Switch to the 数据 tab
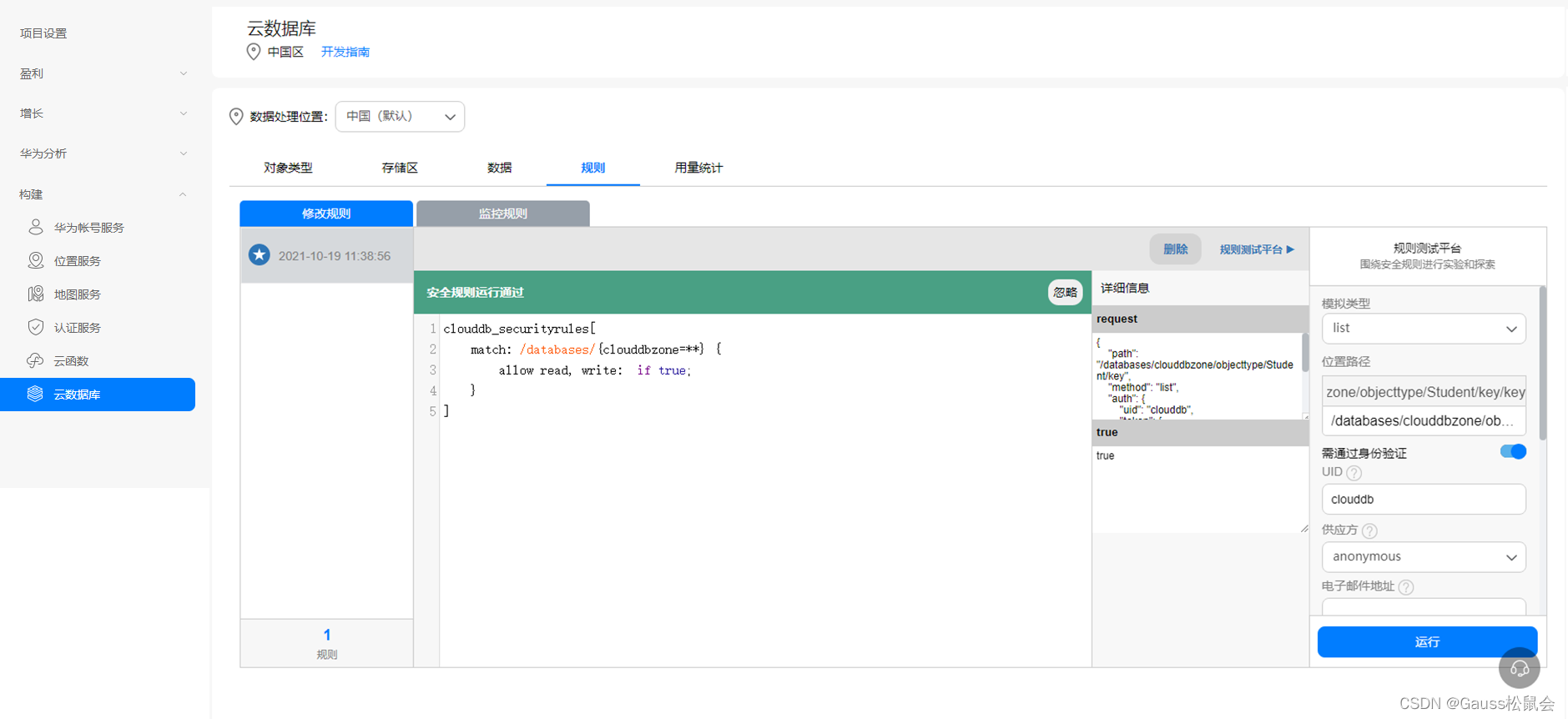Screen dimensions: 1568x719 [499, 168]
